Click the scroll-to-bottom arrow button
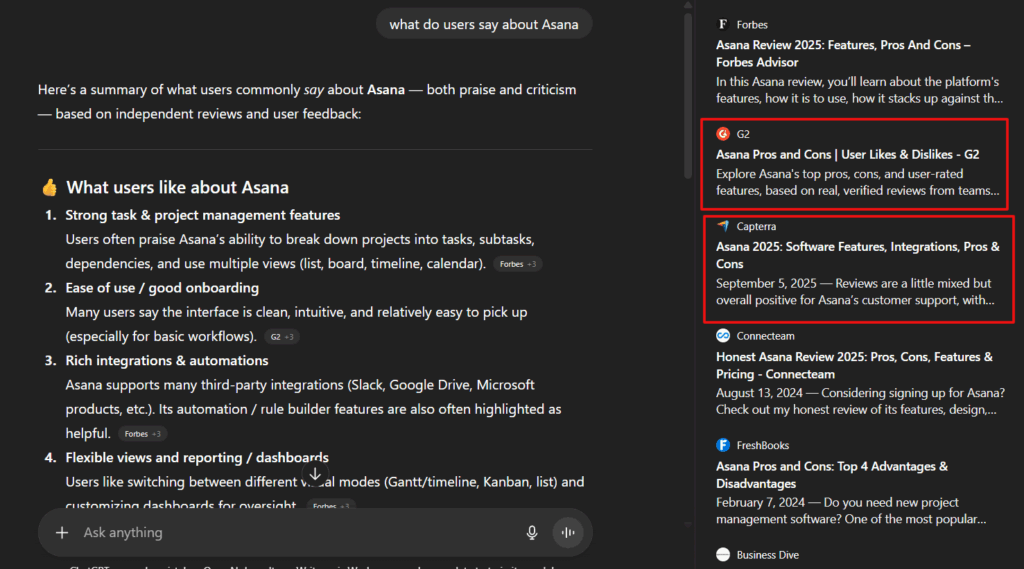 [315, 474]
